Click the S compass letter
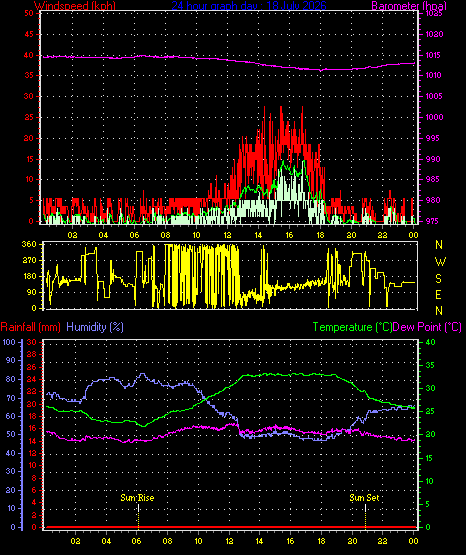 [438, 279]
